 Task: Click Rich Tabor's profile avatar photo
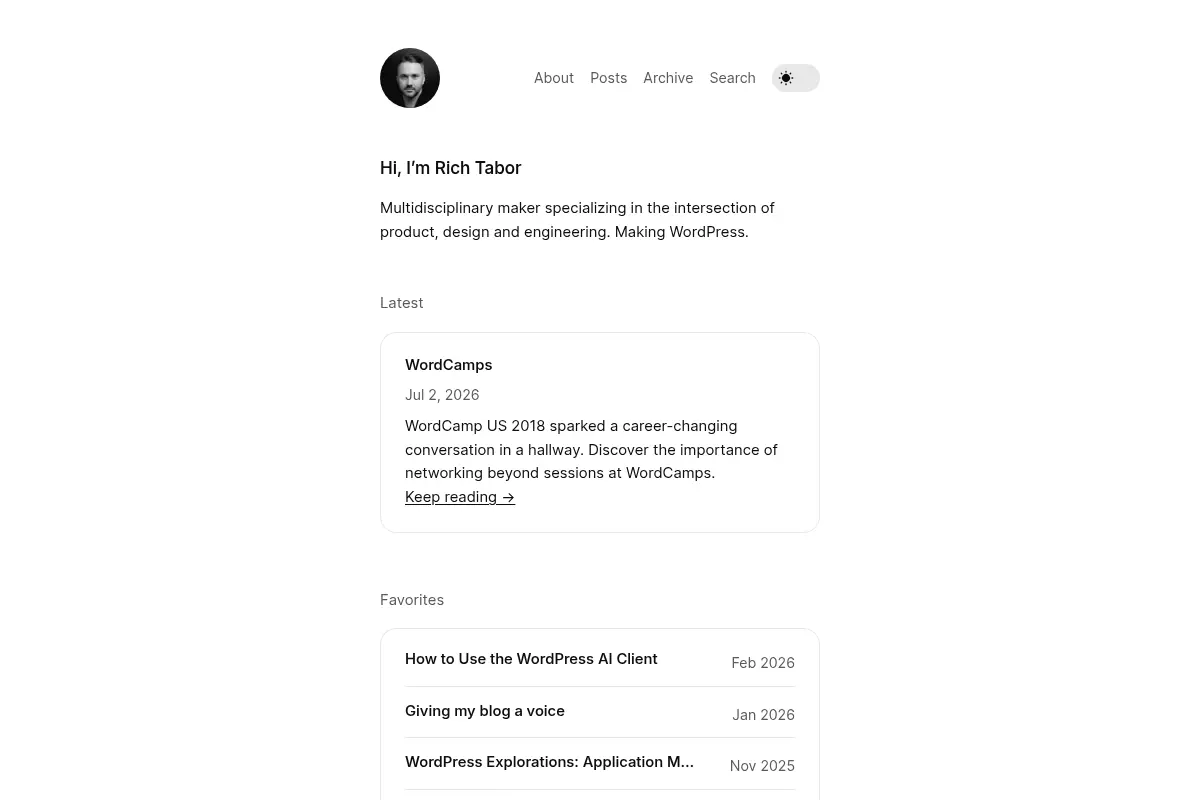410,78
